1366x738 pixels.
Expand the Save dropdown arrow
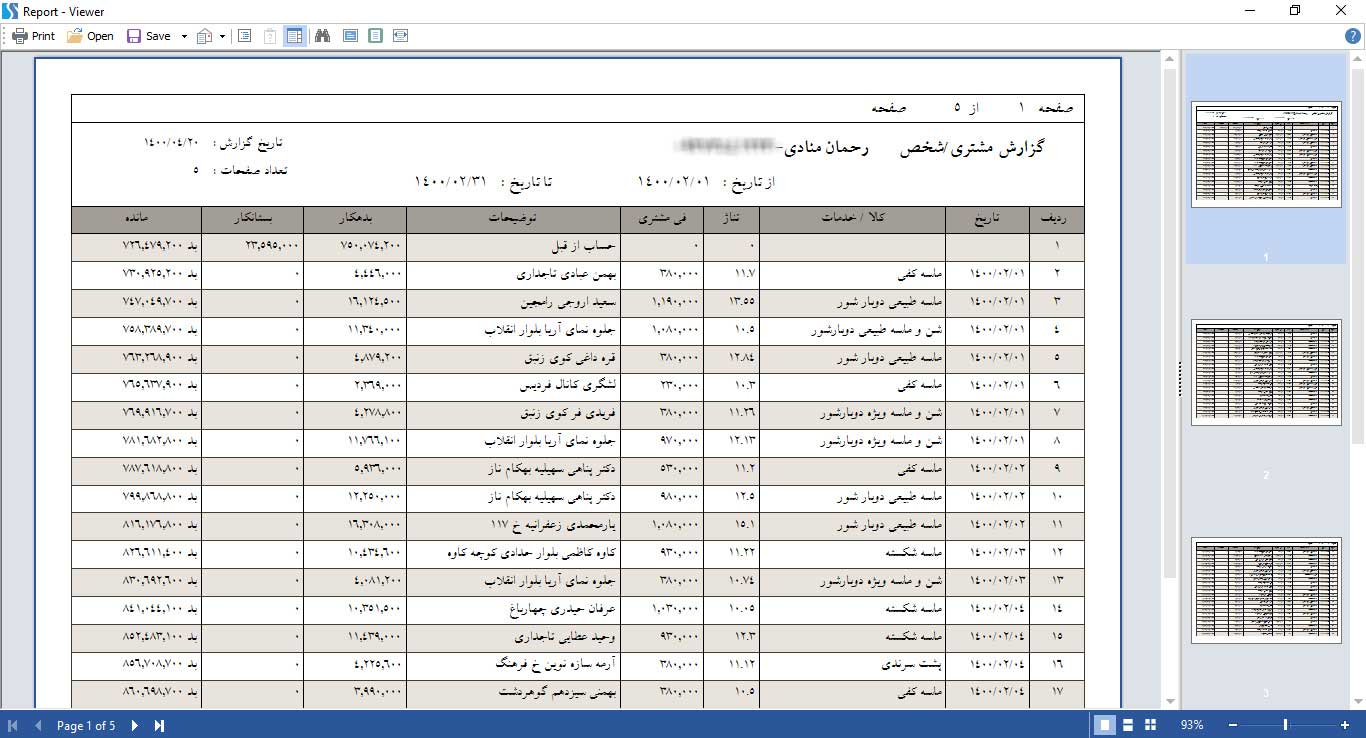tap(184, 36)
